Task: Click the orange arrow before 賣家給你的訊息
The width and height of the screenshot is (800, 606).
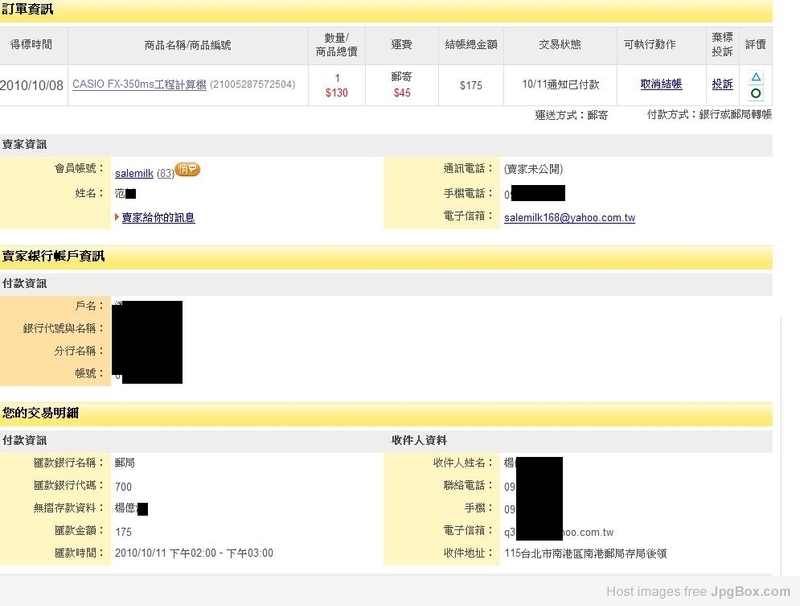Action: tap(117, 217)
